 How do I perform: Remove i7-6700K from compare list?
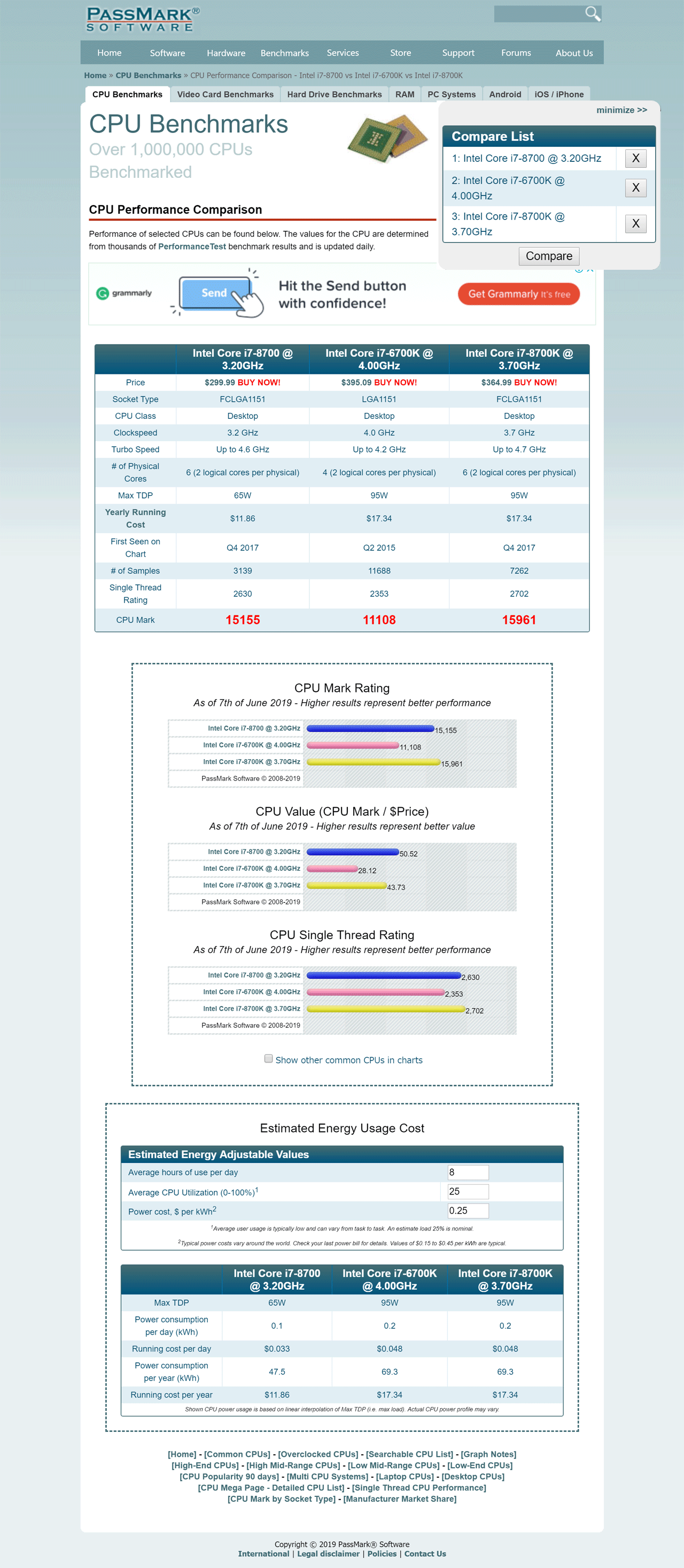[635, 188]
